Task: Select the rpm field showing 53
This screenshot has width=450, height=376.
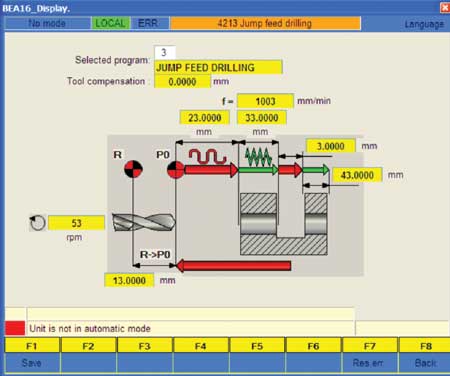Action: (76, 223)
